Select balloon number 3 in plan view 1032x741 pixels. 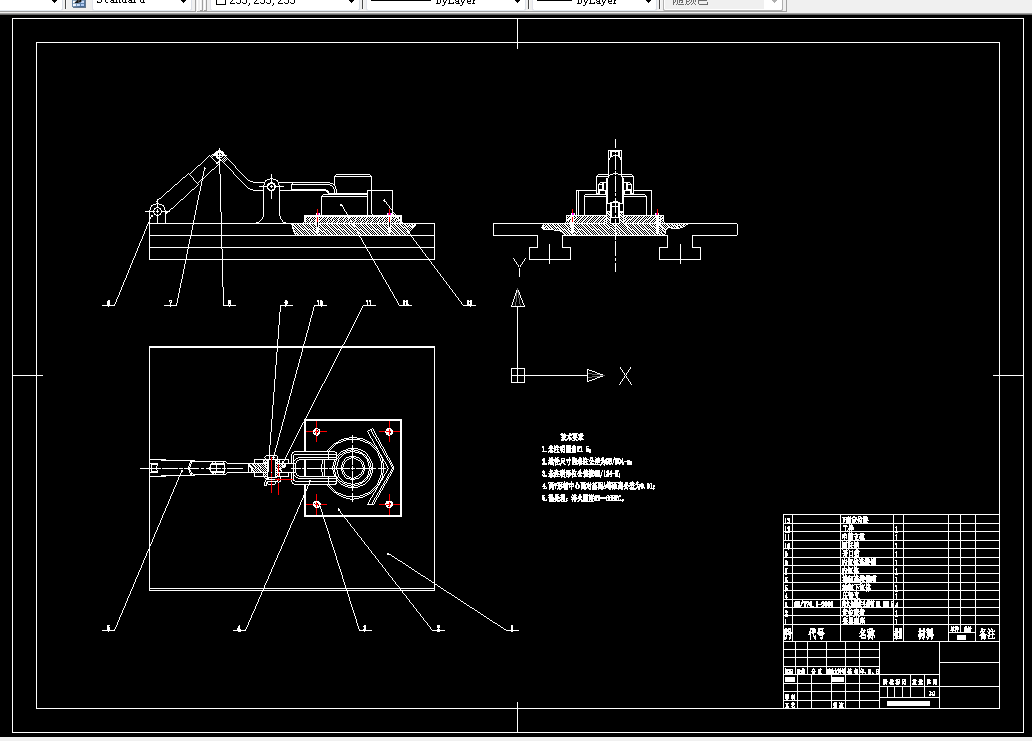pos(366,628)
